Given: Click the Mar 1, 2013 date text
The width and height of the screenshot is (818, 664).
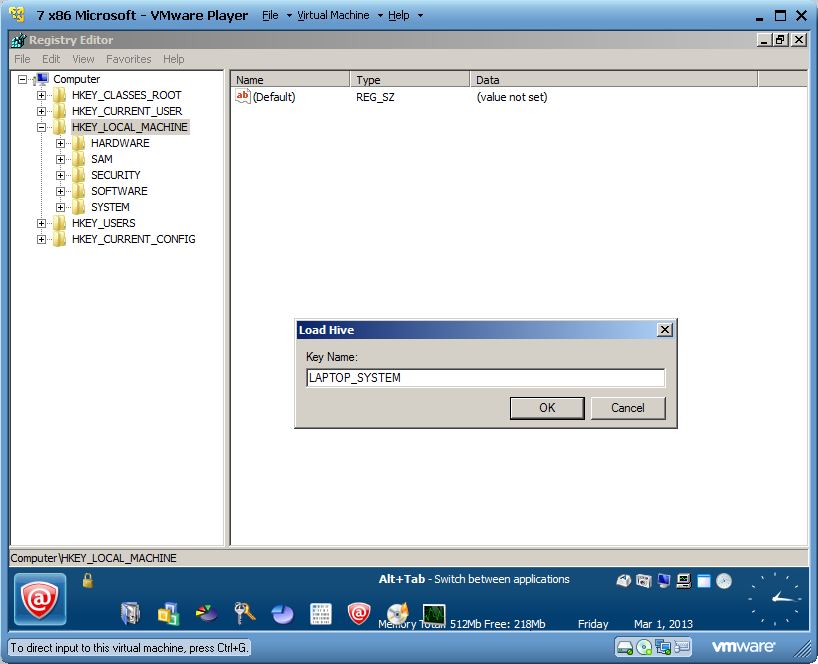Looking at the screenshot, I should [x=664, y=624].
